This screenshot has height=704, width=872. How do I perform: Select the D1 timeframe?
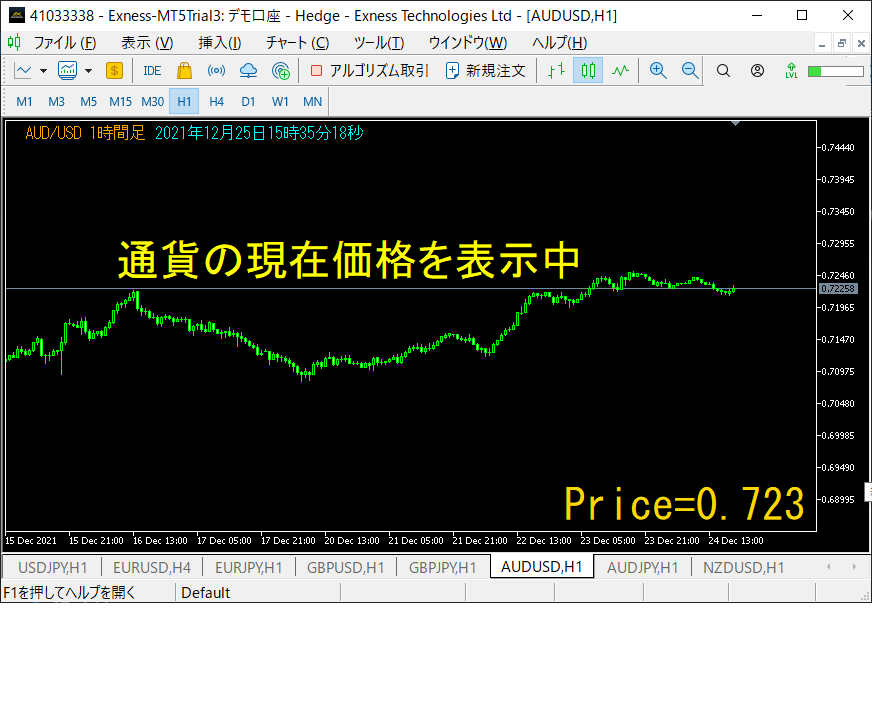248,101
